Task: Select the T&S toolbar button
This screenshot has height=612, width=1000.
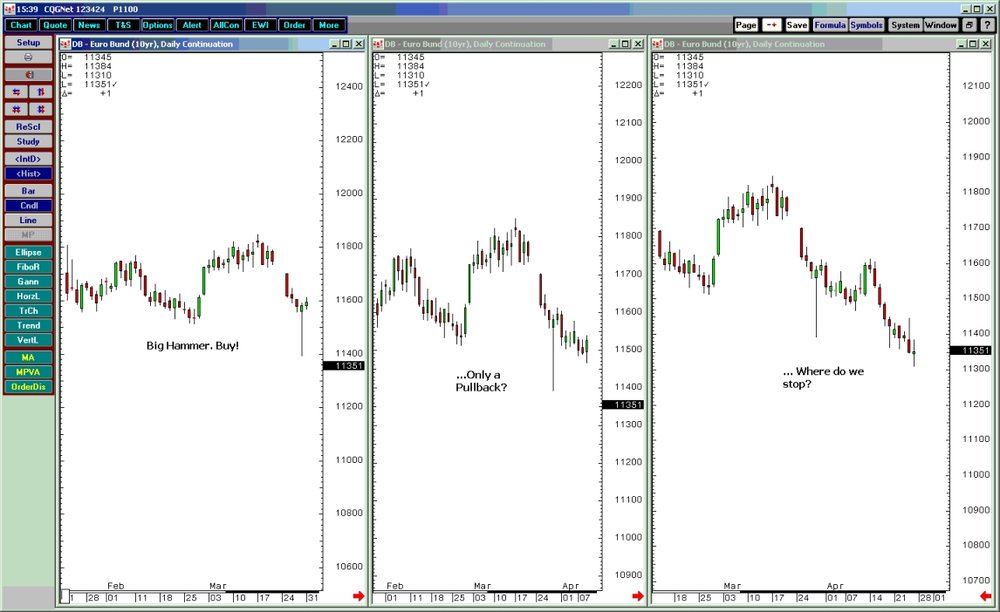Action: pyautogui.click(x=123, y=25)
